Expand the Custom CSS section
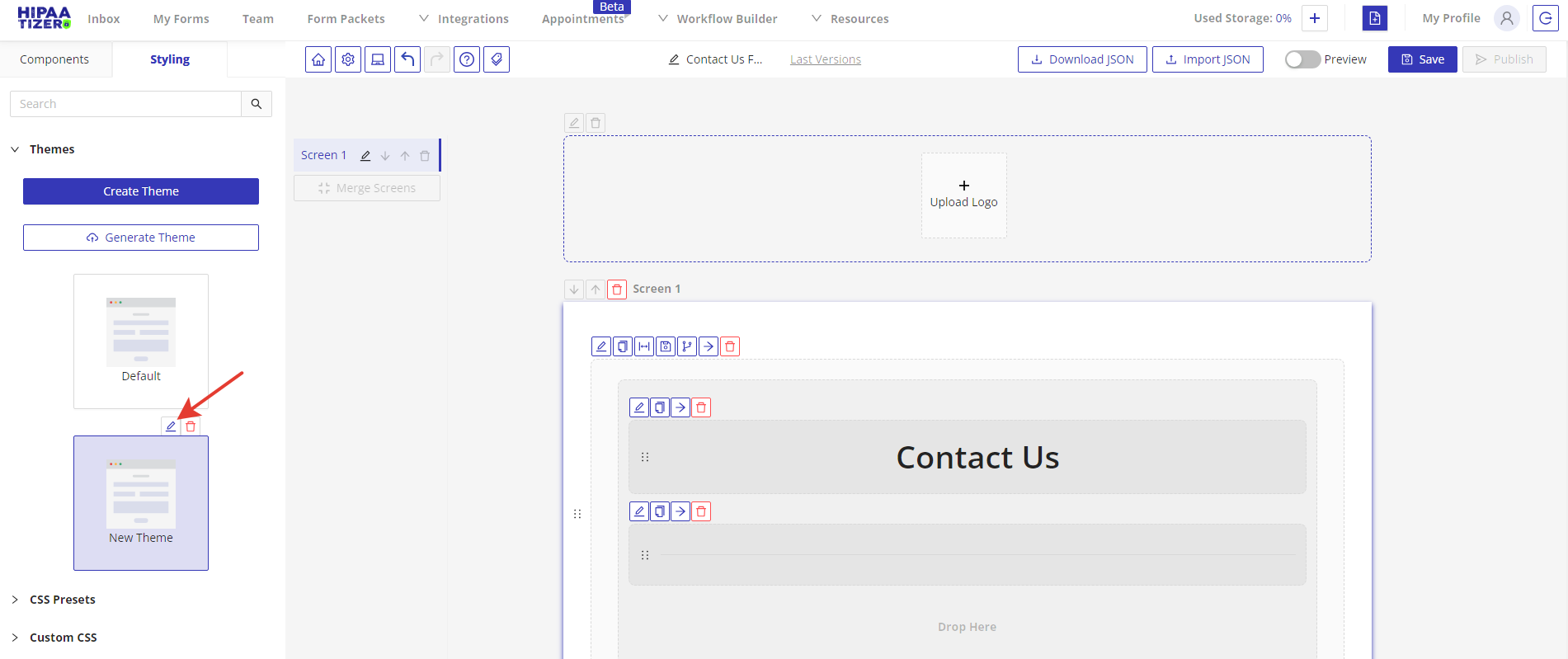Screen dimensions: 1568x659 pos(15,638)
